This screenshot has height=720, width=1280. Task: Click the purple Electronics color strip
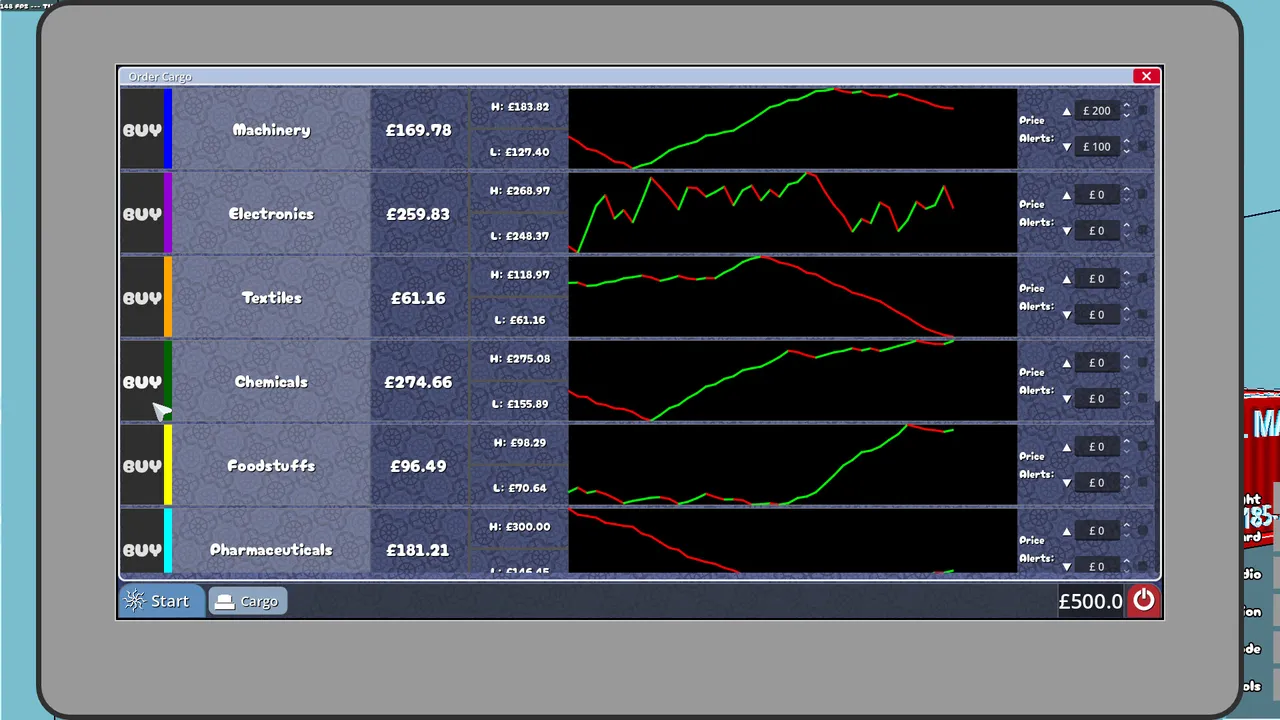click(x=168, y=214)
